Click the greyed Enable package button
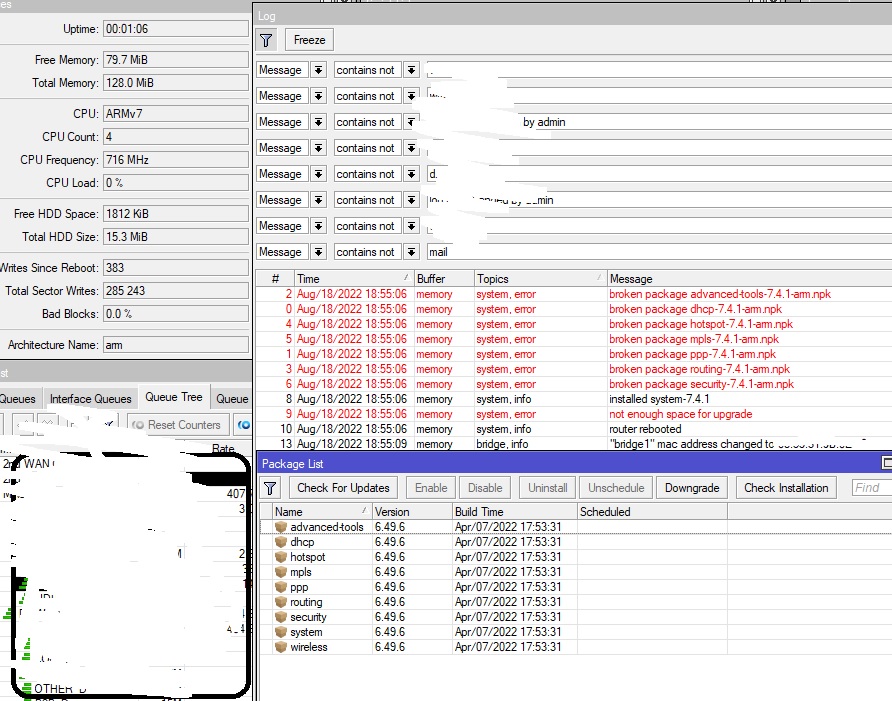 pos(431,488)
